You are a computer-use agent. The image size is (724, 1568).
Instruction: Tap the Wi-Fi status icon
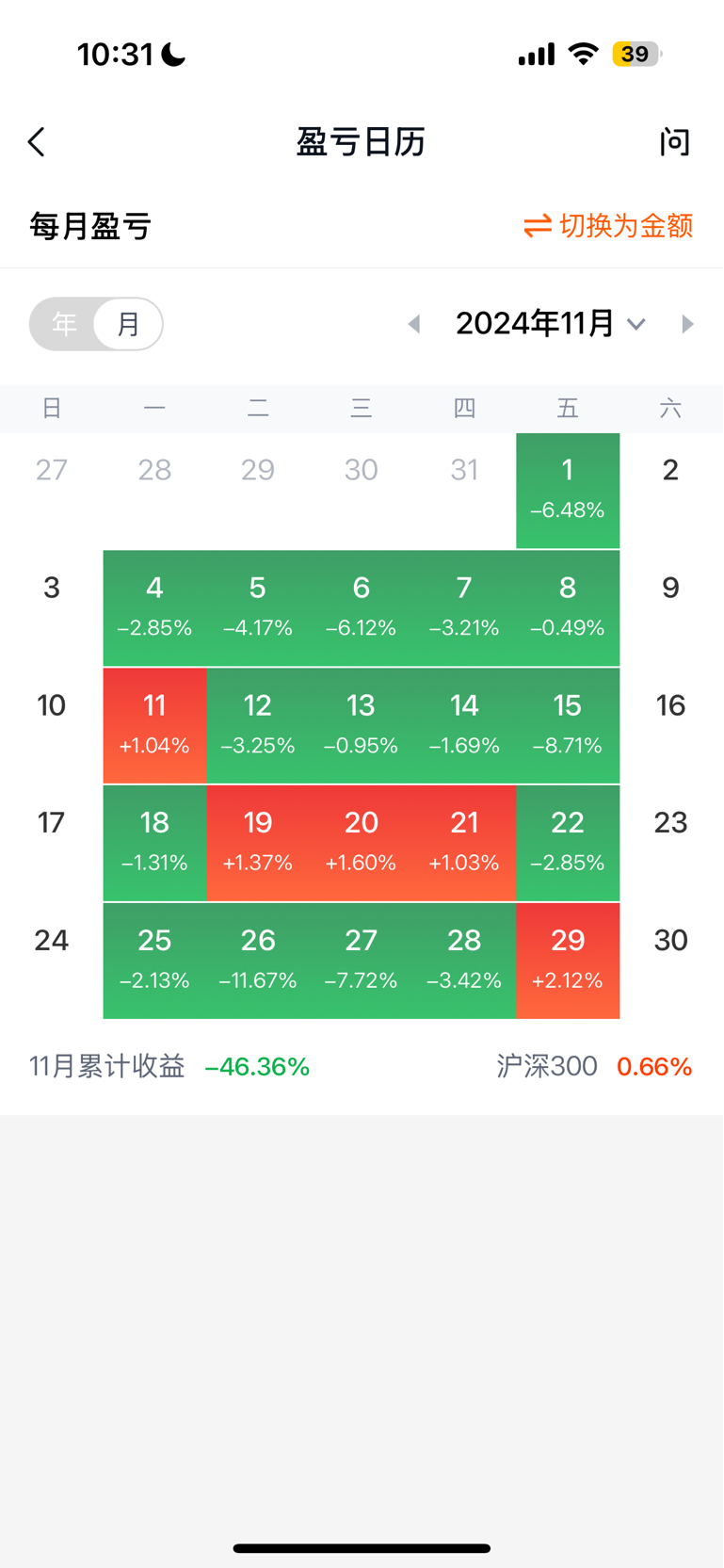click(584, 55)
